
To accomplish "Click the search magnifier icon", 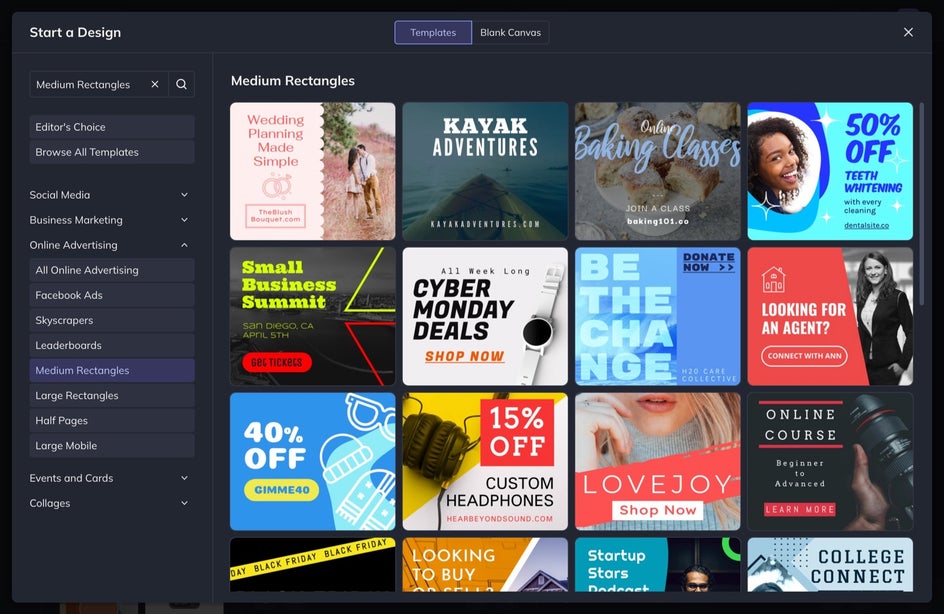I will tap(181, 84).
